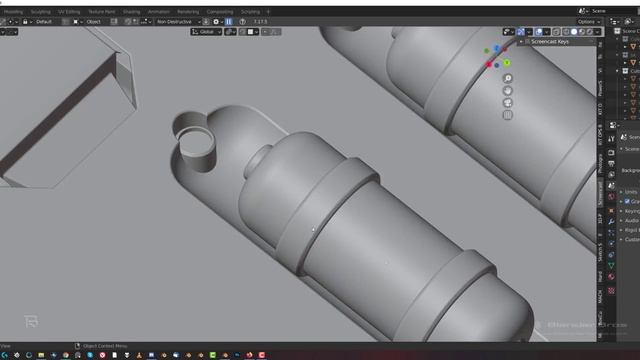Open the Global transform orientation dropdown
The height and width of the screenshot is (360, 640).
coord(206,32)
